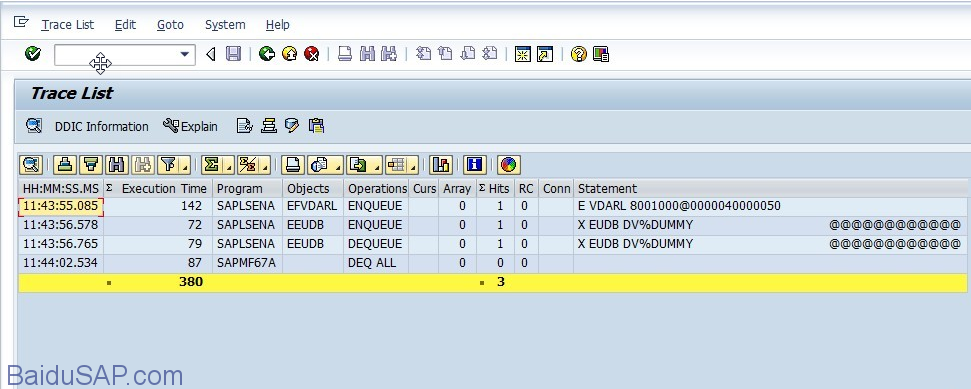Click into the command input field

point(116,55)
